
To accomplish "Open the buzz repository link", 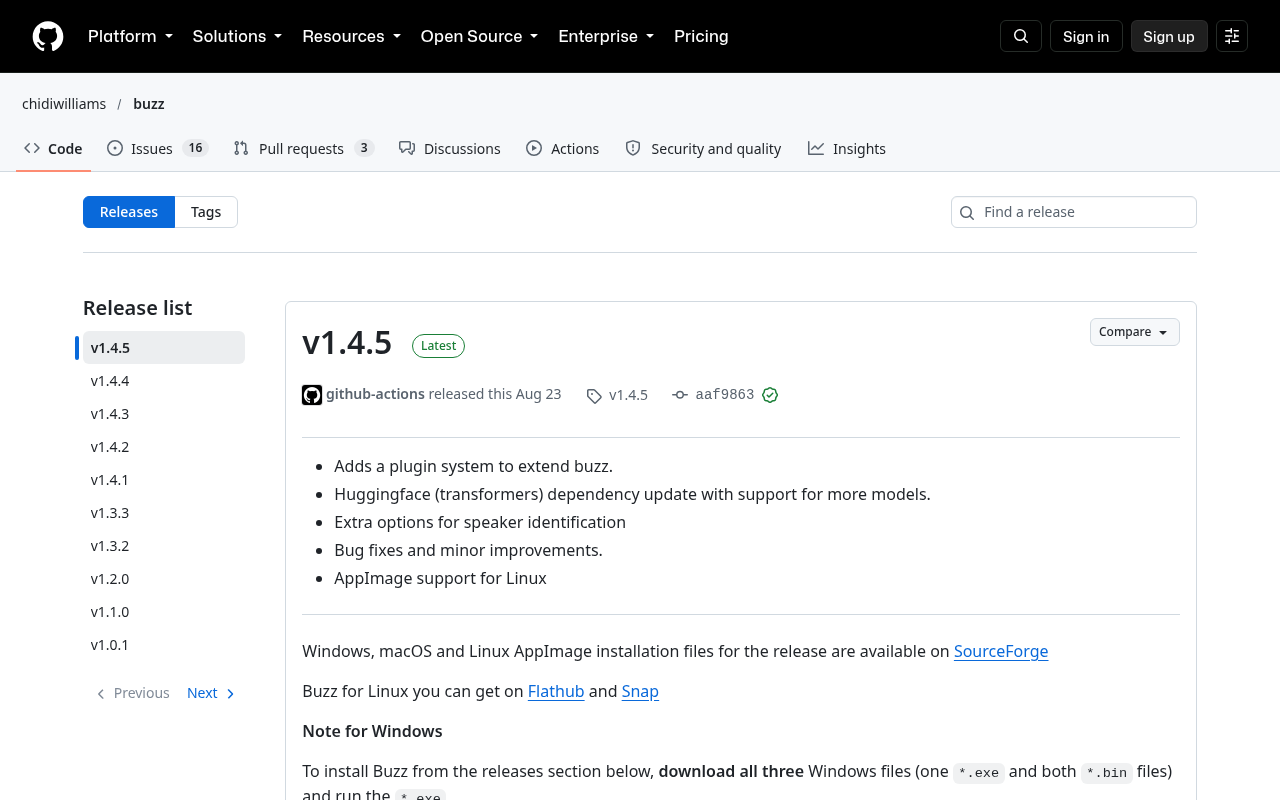I will click(149, 104).
